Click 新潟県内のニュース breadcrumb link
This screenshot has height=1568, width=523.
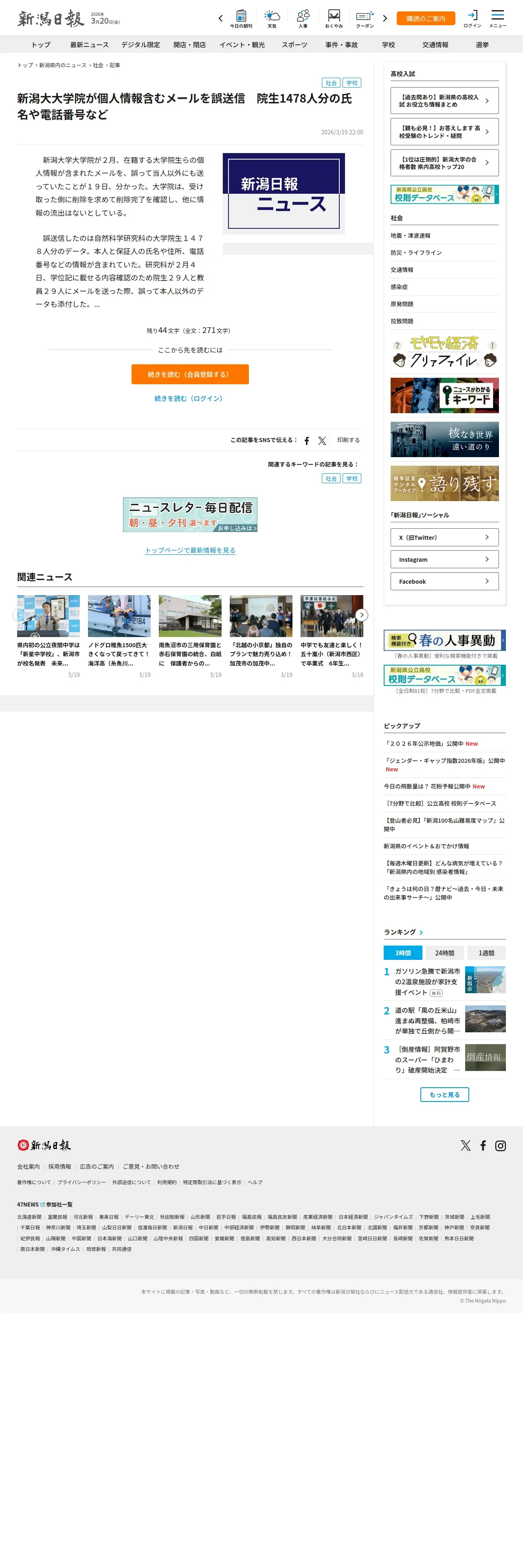(63, 65)
